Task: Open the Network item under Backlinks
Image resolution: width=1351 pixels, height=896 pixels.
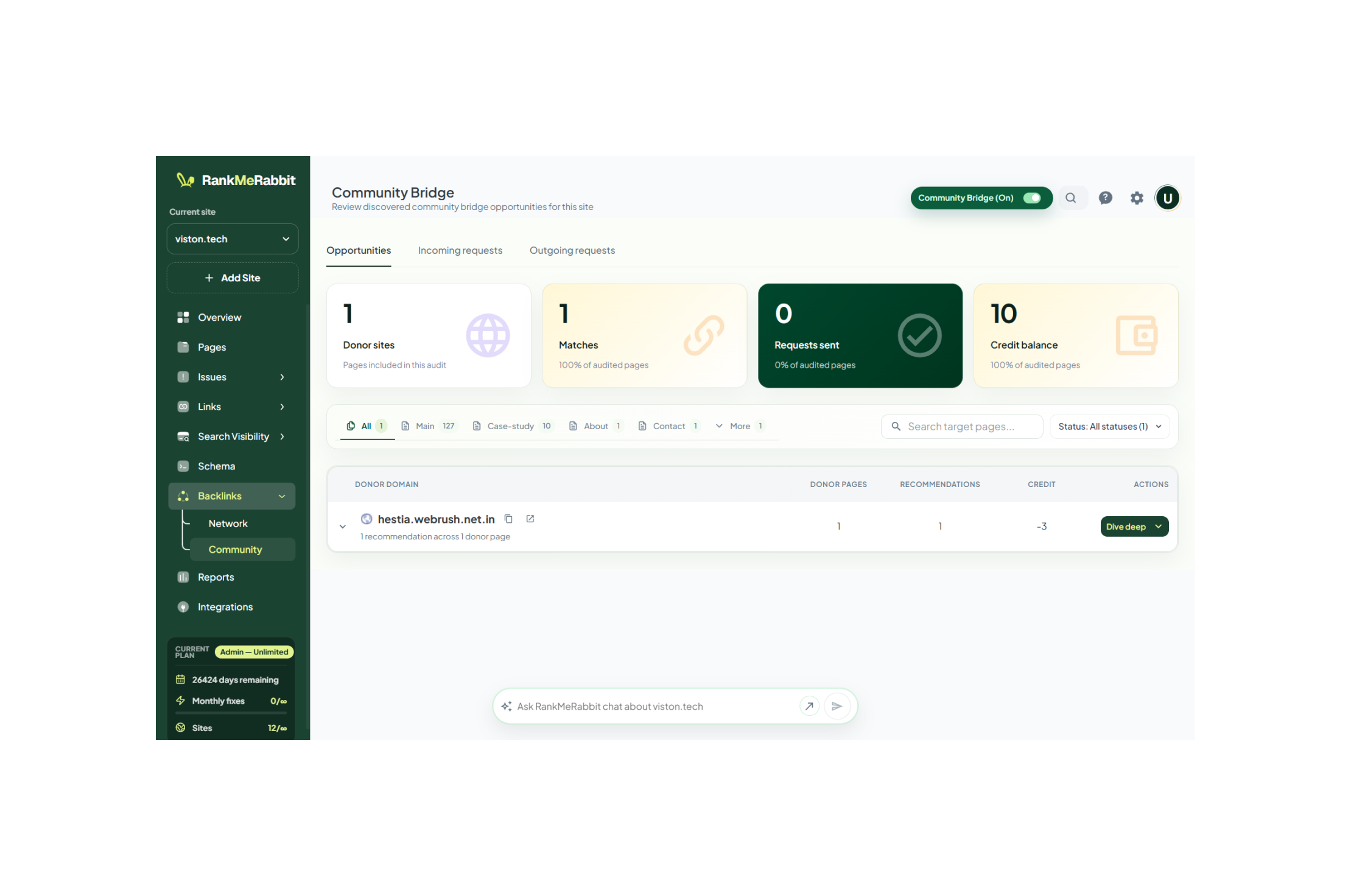Action: (228, 523)
